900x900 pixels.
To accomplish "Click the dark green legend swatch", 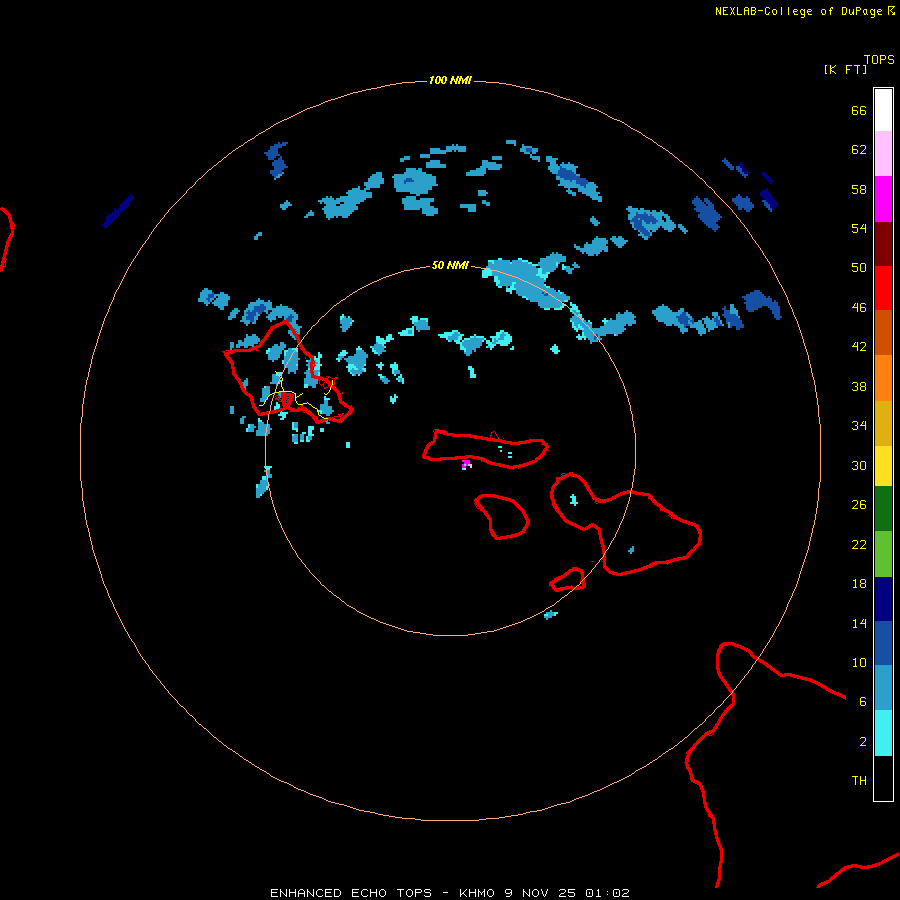I will 883,509.
